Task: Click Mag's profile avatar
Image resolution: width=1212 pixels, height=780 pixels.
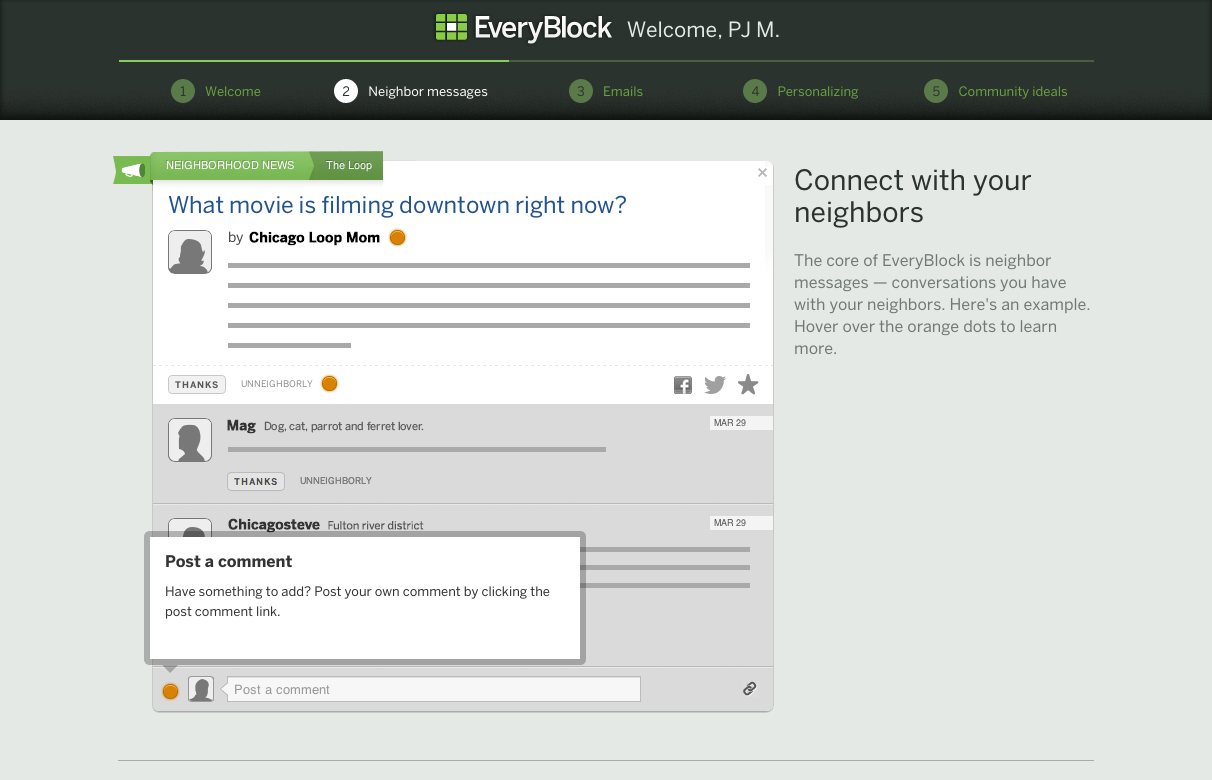Action: (x=190, y=440)
